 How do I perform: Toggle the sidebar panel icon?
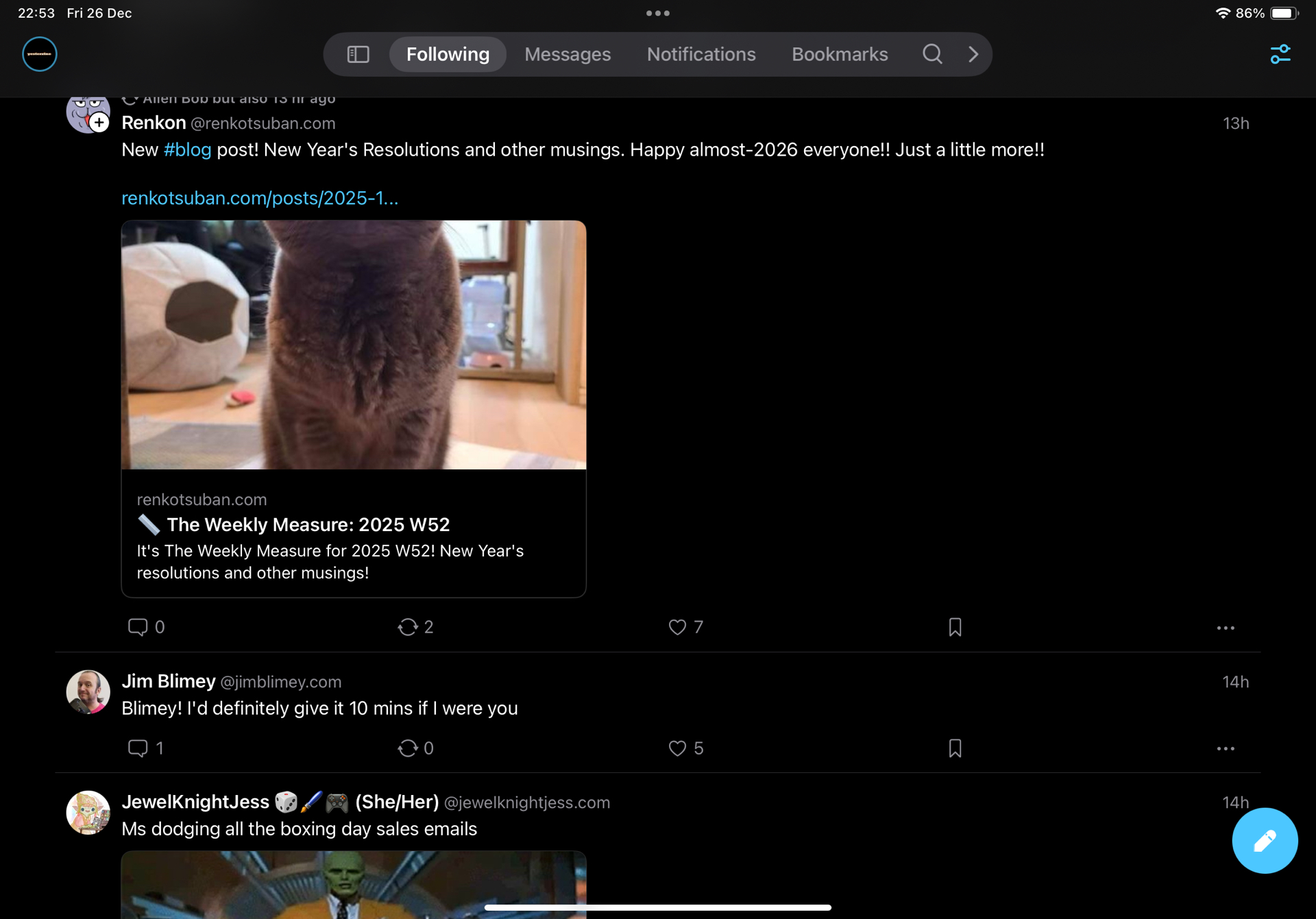click(358, 54)
